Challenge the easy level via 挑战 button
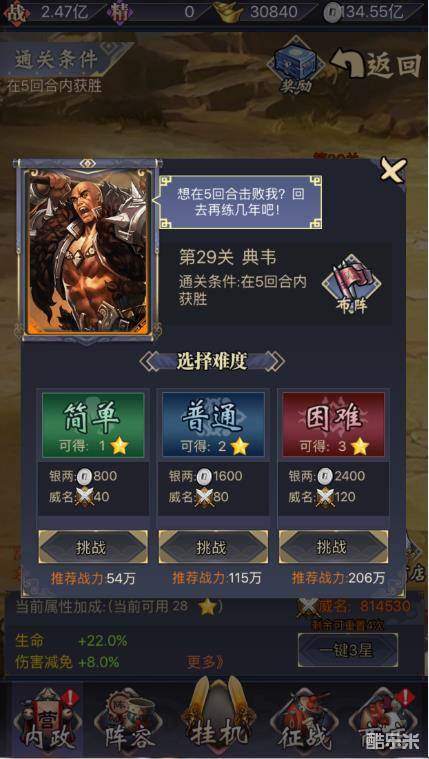Screen dimensions: 429x759 point(93,547)
